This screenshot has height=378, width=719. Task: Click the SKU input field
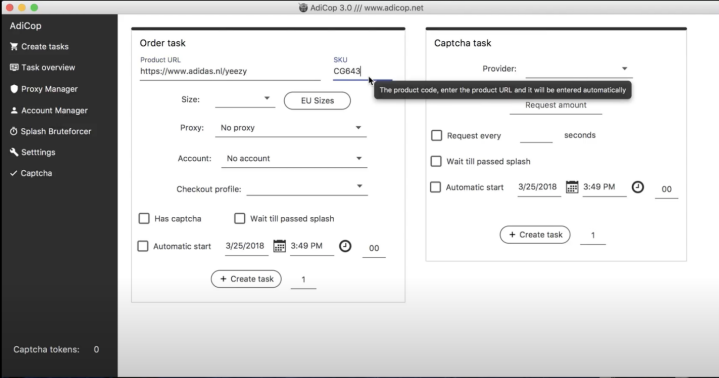tap(362, 72)
